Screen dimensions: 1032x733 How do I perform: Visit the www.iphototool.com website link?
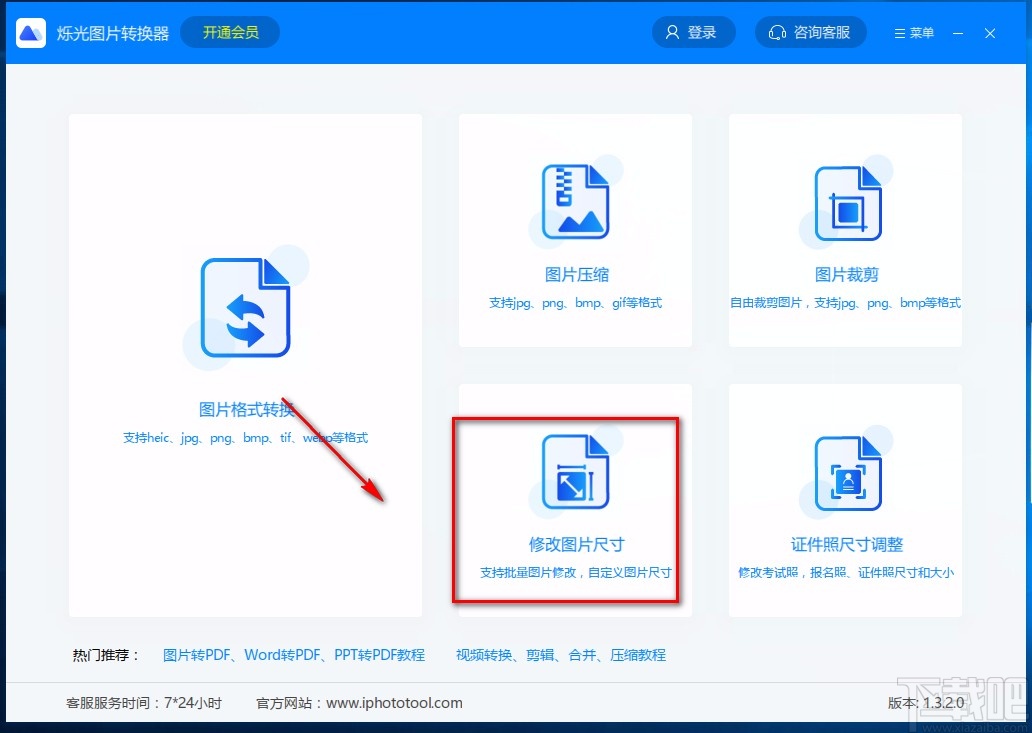[394, 702]
